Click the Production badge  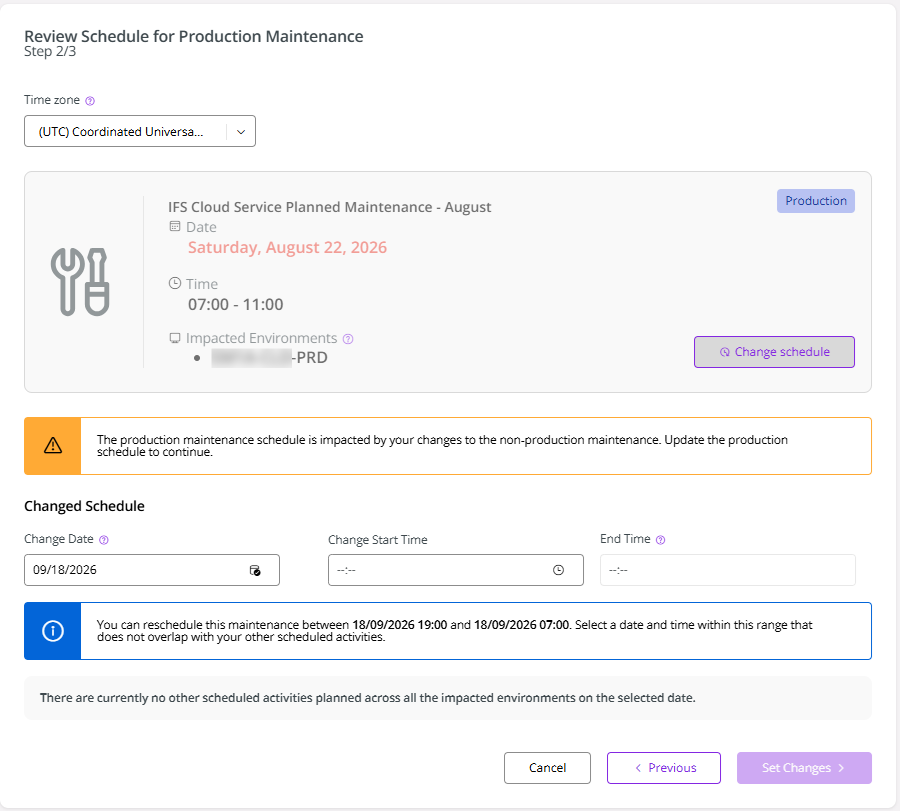816,201
